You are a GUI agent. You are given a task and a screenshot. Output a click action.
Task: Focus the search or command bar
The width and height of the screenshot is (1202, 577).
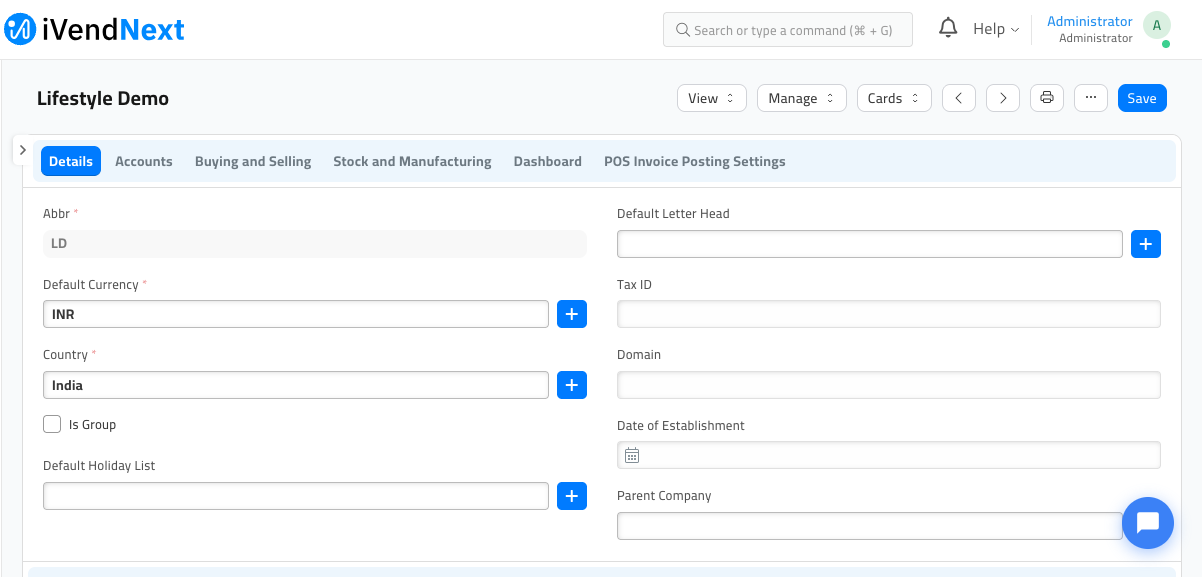click(788, 30)
